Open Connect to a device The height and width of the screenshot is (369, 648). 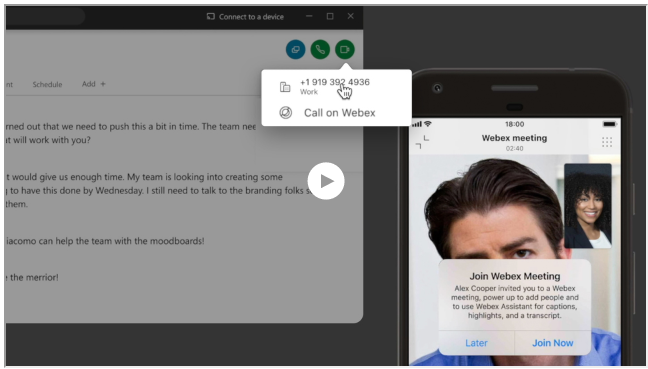pyautogui.click(x=245, y=17)
